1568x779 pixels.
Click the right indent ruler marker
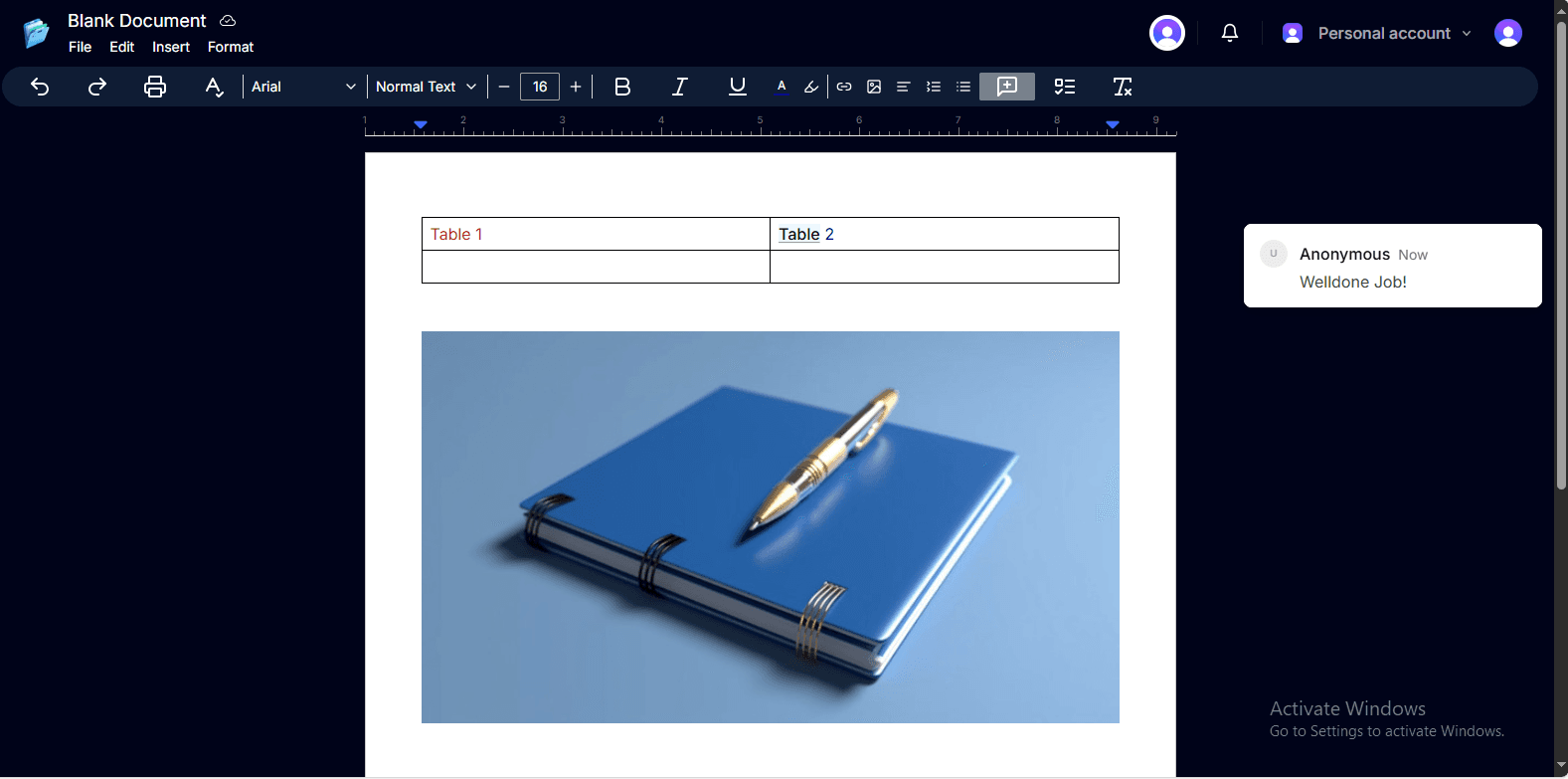click(x=1113, y=124)
